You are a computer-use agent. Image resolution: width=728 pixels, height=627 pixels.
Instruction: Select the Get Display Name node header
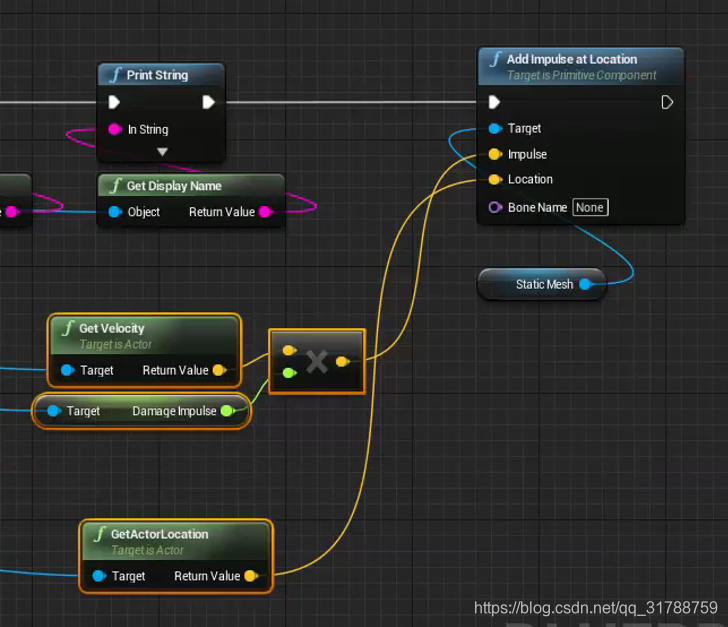[x=191, y=186]
